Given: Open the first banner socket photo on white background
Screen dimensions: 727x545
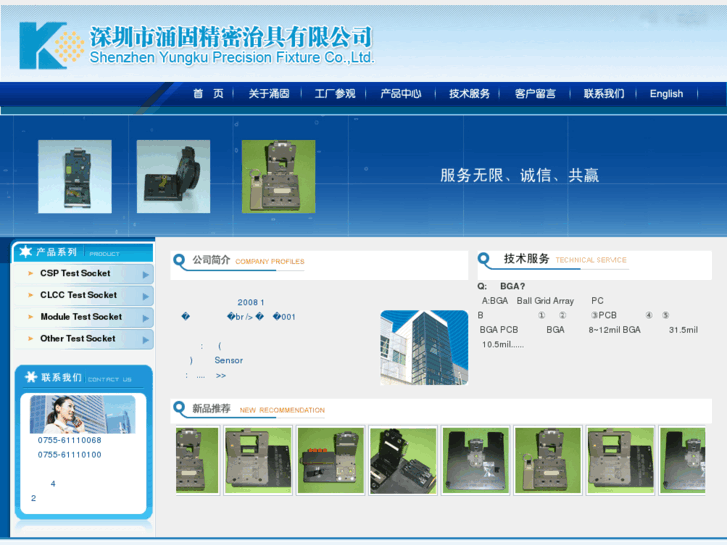Looking at the screenshot, I should coord(75,177).
